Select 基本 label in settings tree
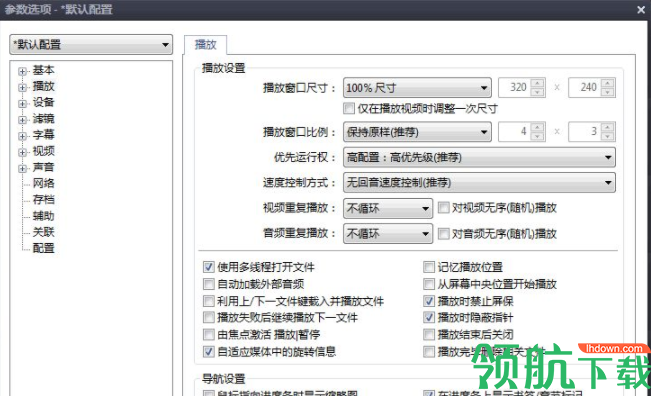 [44, 70]
